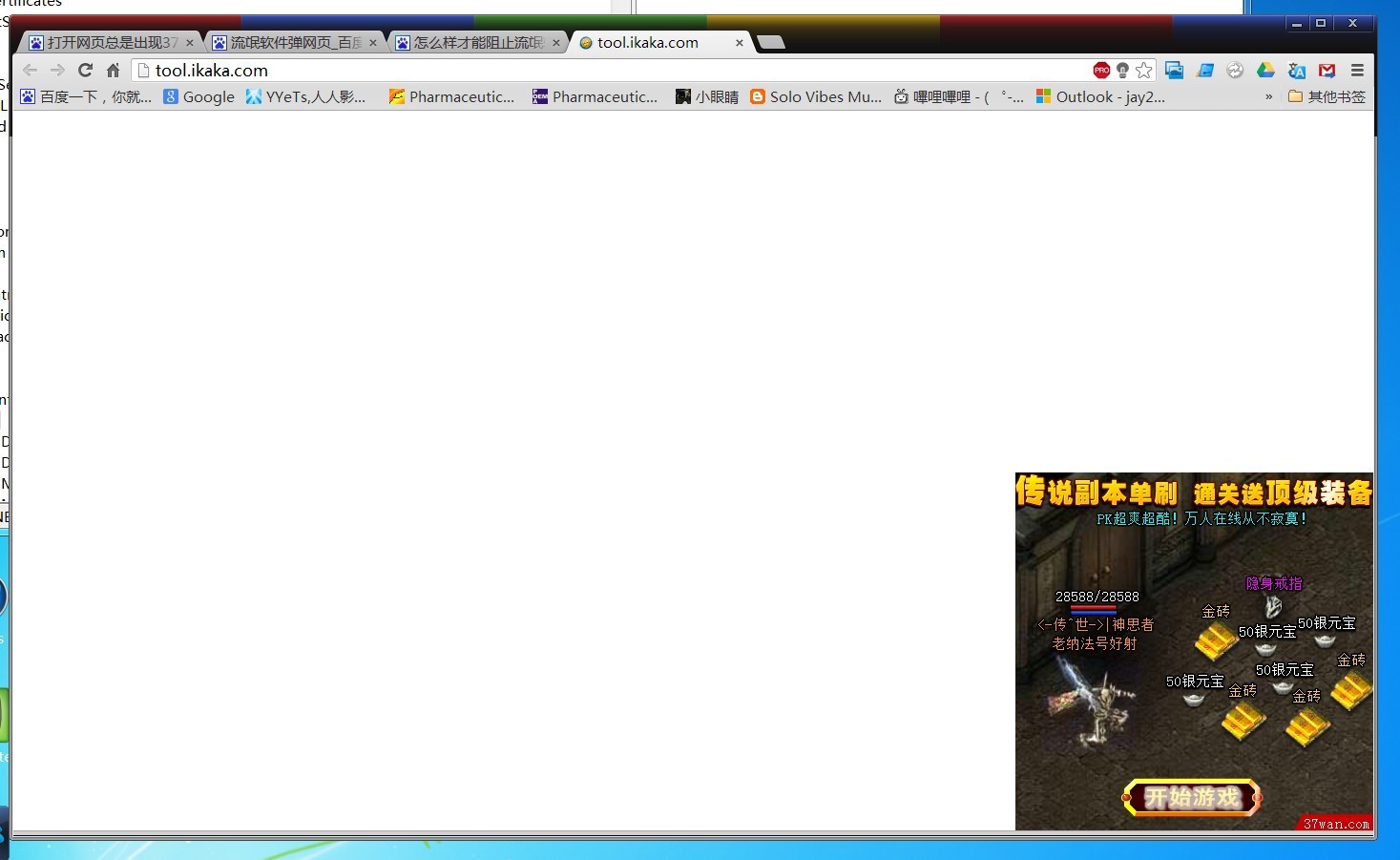Go forward using the forward arrow
Screen dimensions: 1400x860
[57, 70]
